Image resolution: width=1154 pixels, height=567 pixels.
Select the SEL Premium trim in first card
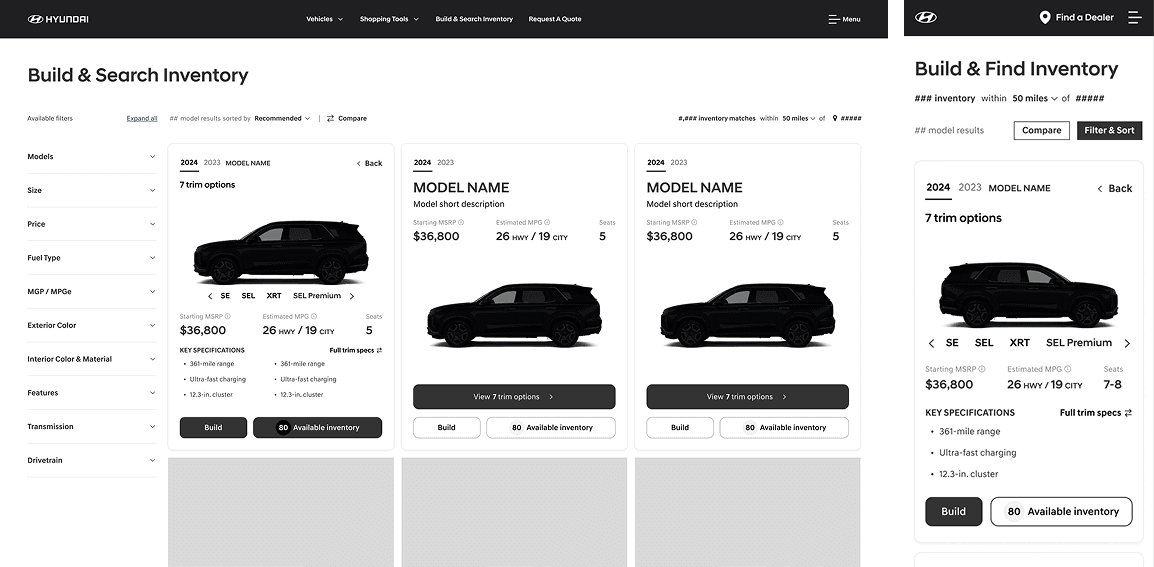point(317,296)
